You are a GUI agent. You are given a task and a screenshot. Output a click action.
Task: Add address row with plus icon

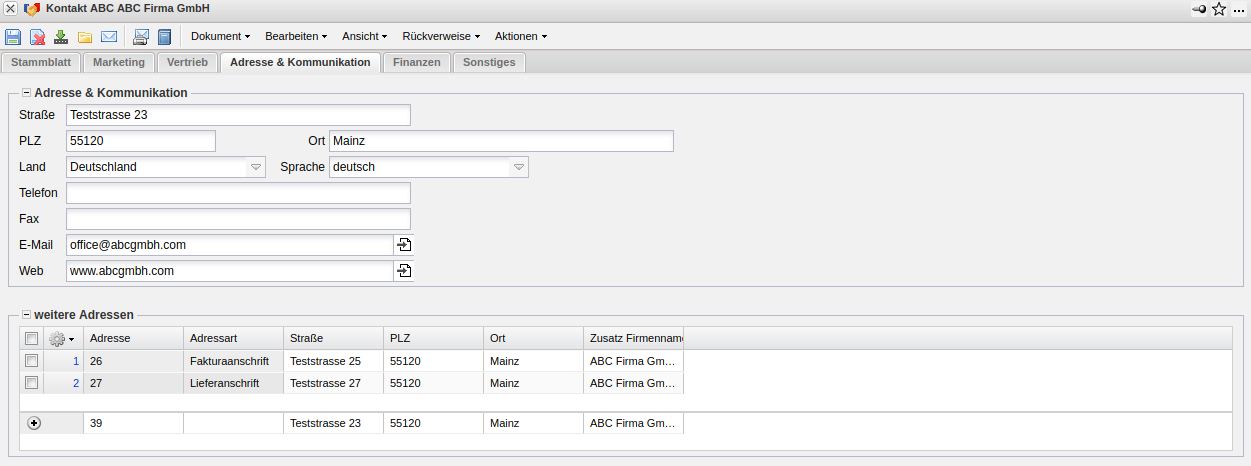coord(34,423)
